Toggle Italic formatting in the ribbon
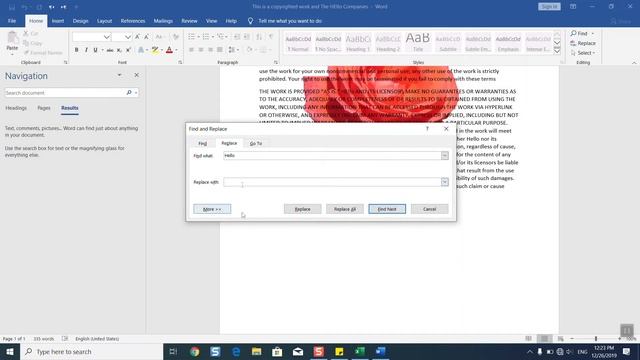 (86, 50)
